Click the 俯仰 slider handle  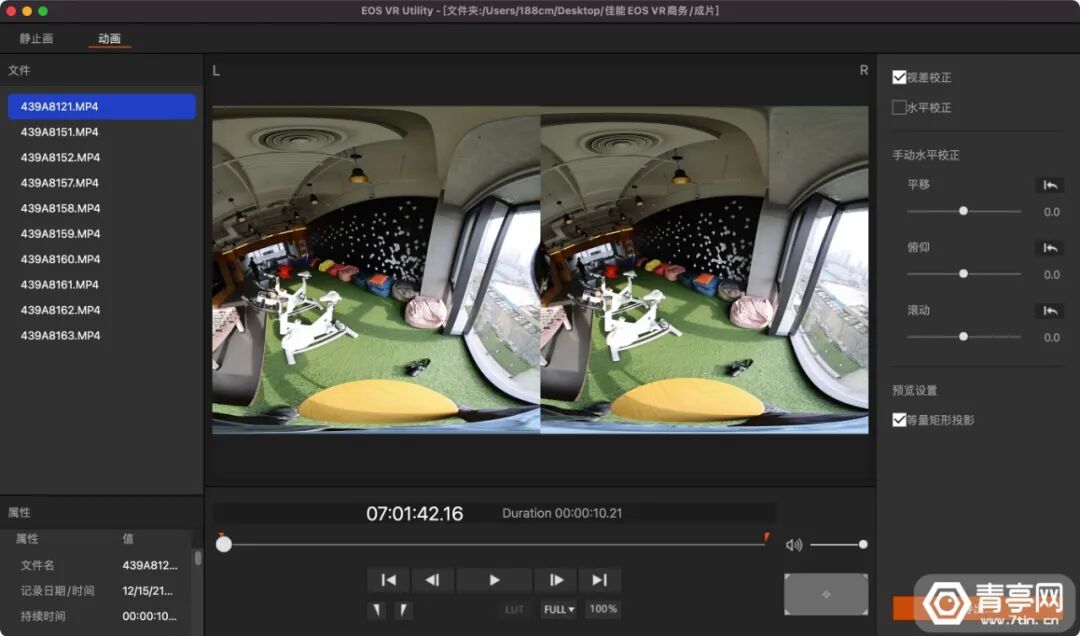(x=964, y=274)
